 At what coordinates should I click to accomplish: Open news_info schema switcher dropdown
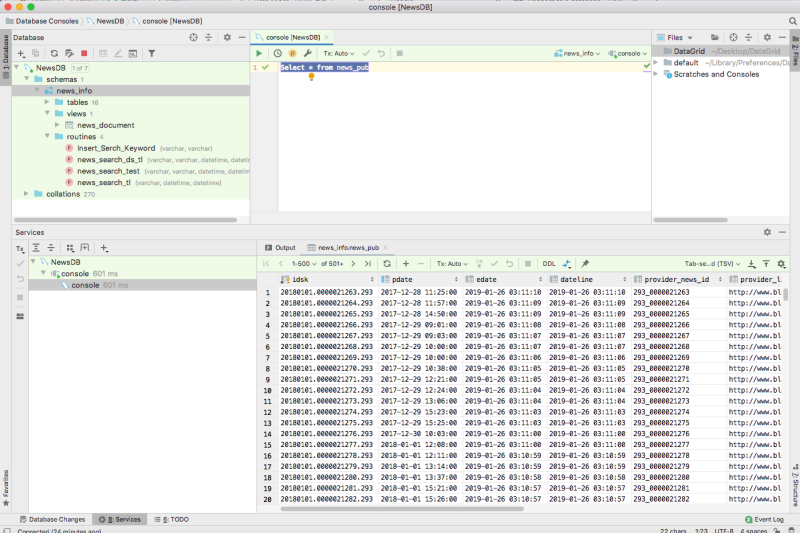577,53
